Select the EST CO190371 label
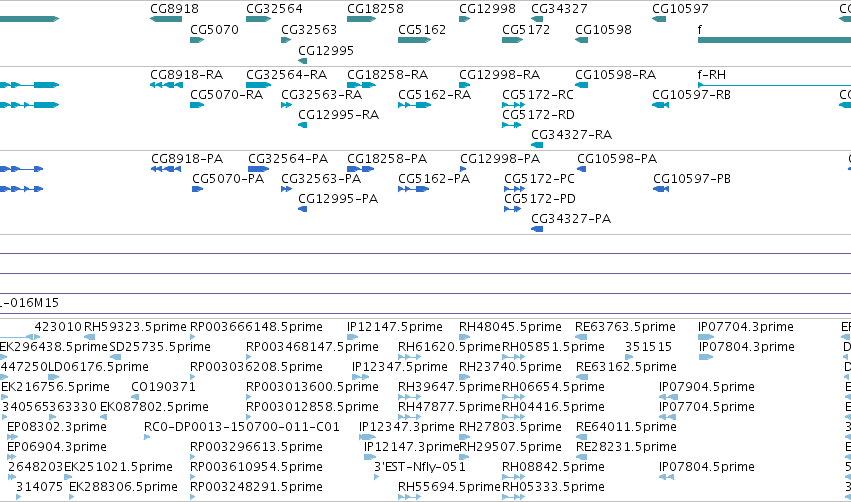The width and height of the screenshot is (851, 502). click(x=163, y=387)
